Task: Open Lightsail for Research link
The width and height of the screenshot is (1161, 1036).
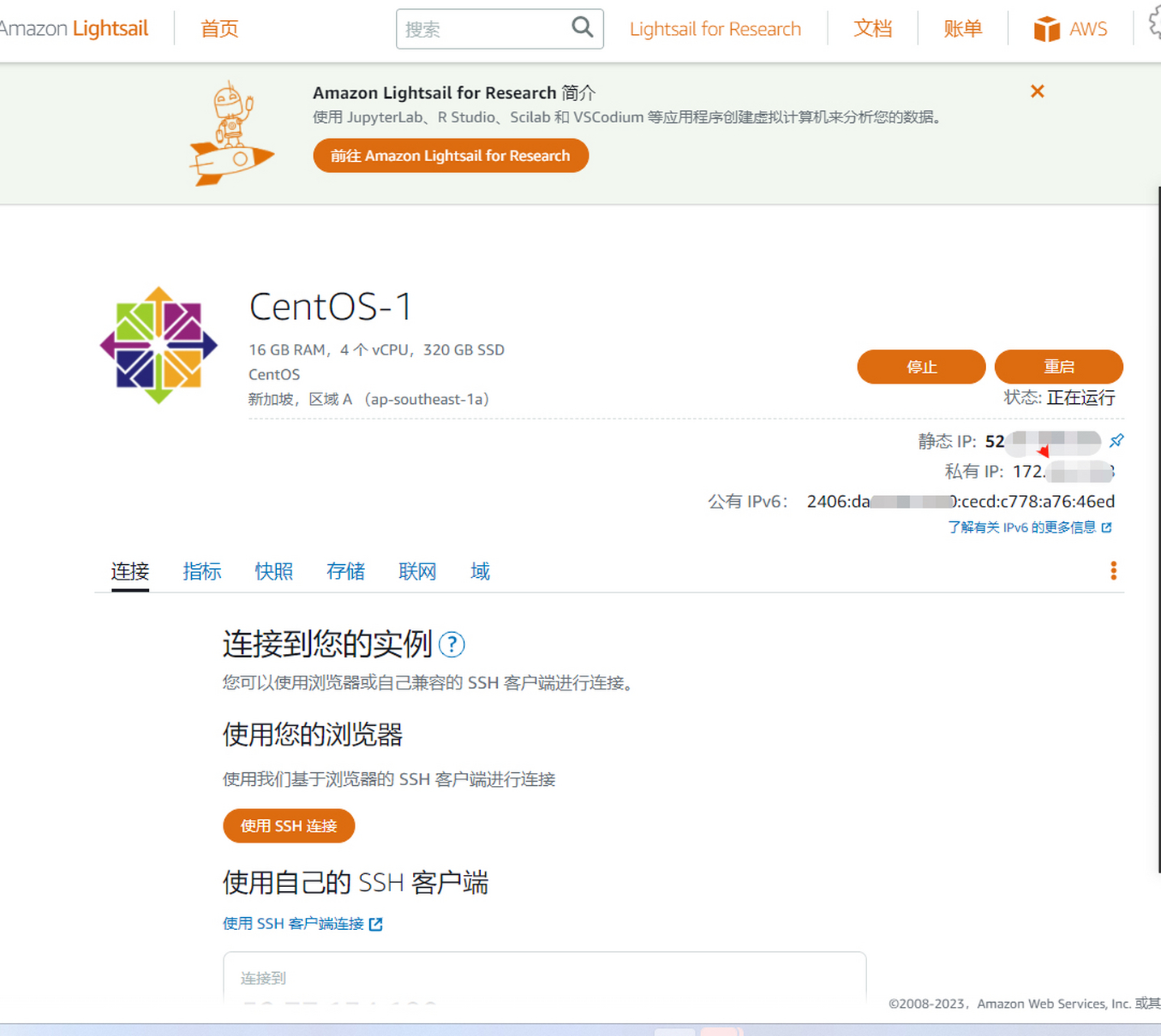Action: point(715,29)
